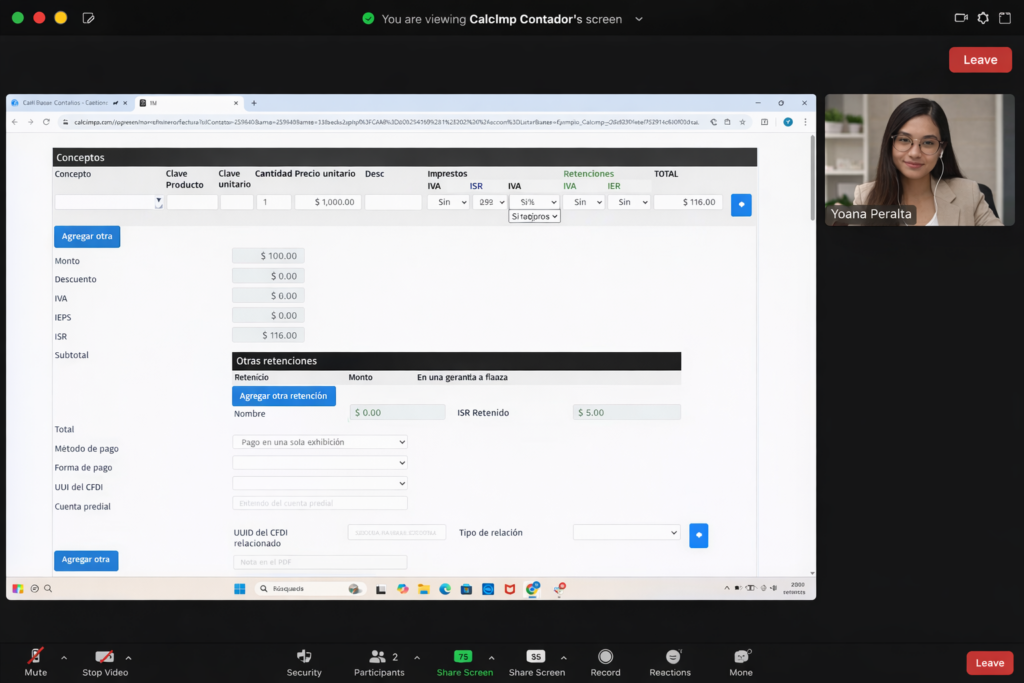Viewport: 1024px width, 683px height.
Task: Expand the audio options arrow next to Mute
Action: point(64,657)
